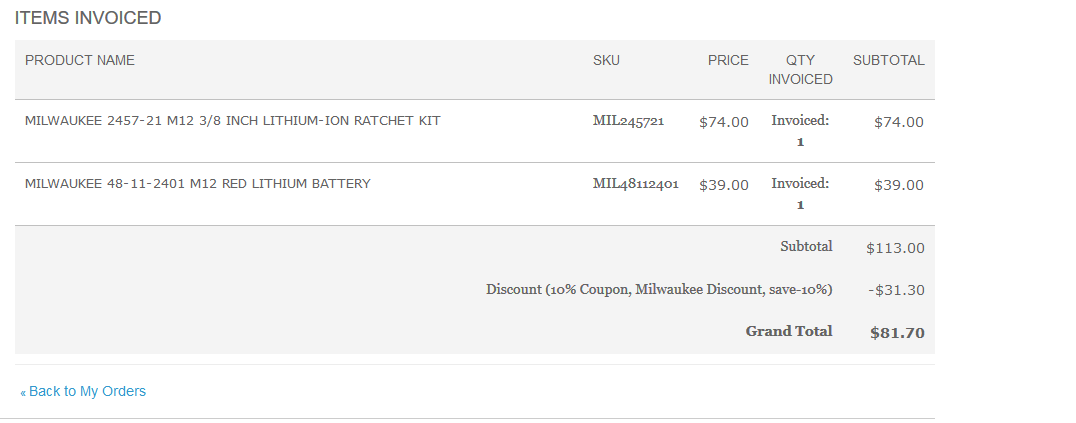Click the discount coupon description text

pos(659,290)
